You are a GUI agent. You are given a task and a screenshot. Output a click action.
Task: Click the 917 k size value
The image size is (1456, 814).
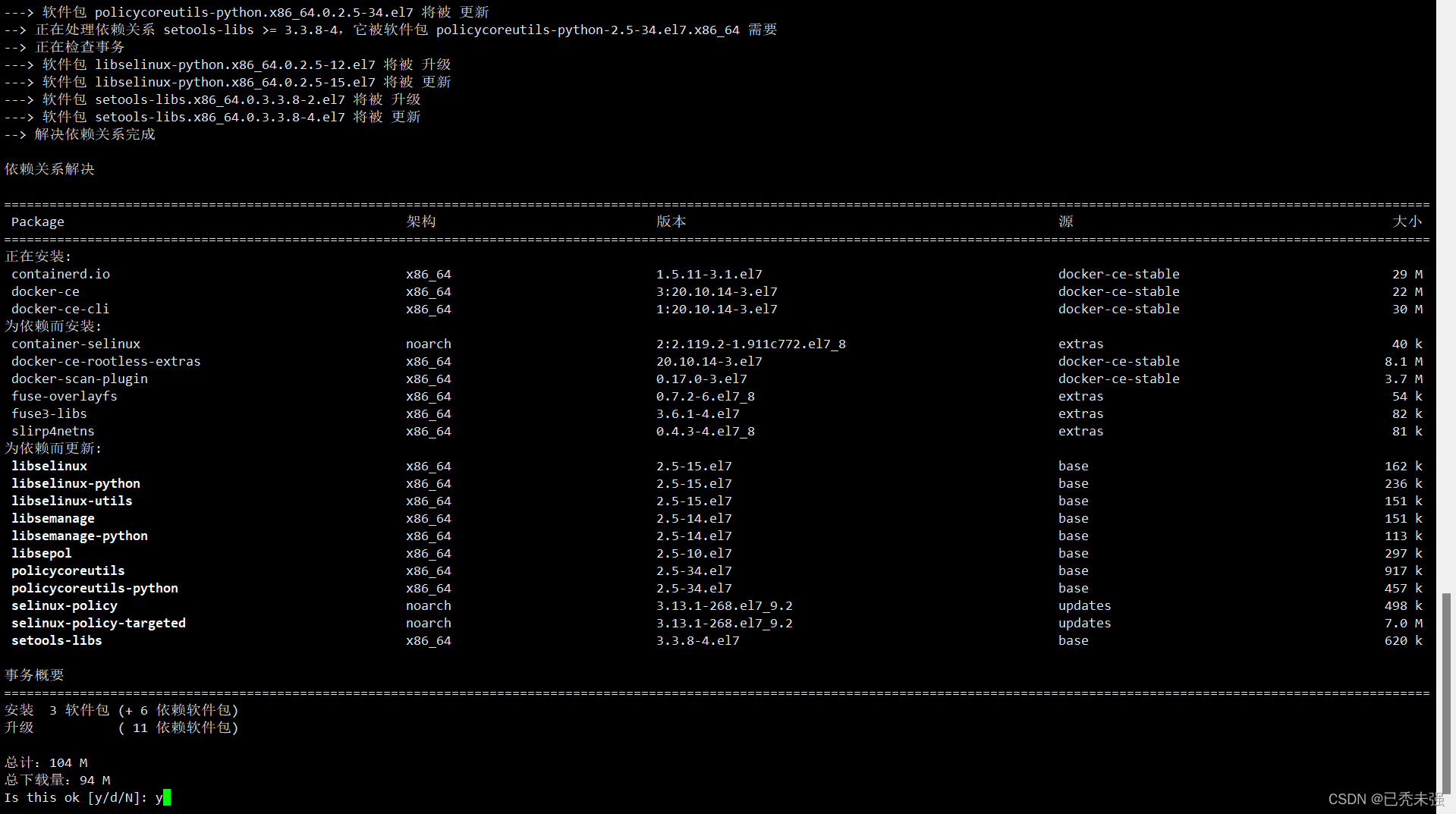pyautogui.click(x=1404, y=570)
